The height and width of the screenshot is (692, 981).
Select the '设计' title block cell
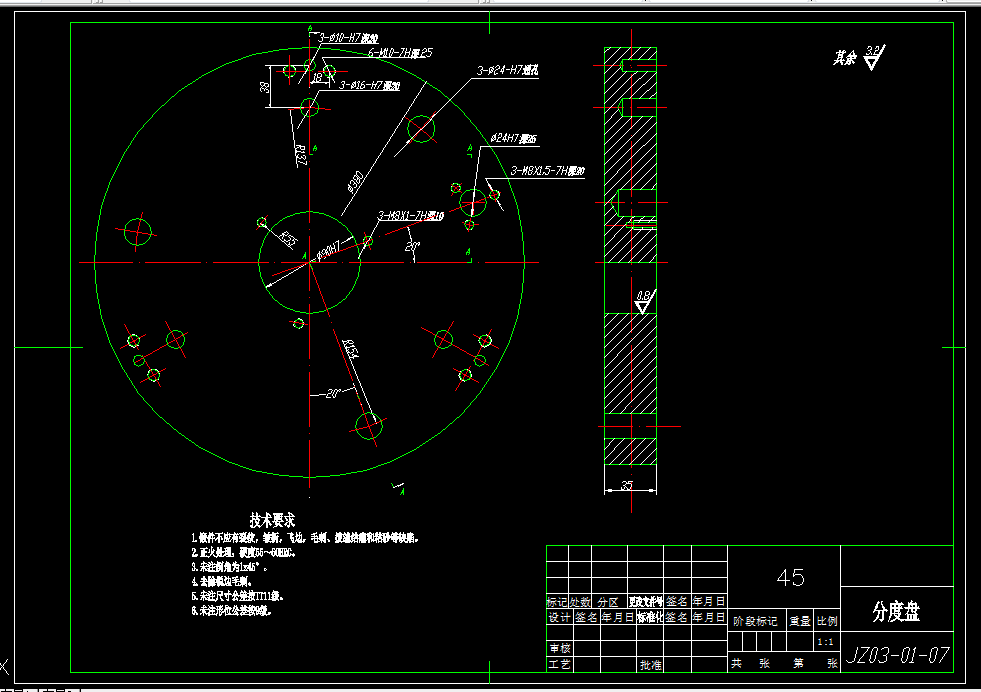click(x=559, y=618)
